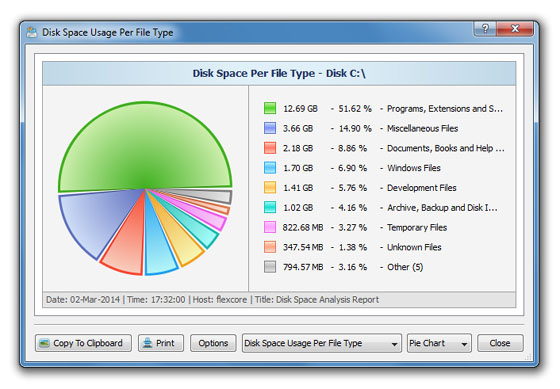Click the gray Other (5) swatch
This screenshot has width=560, height=389.
[x=270, y=267]
